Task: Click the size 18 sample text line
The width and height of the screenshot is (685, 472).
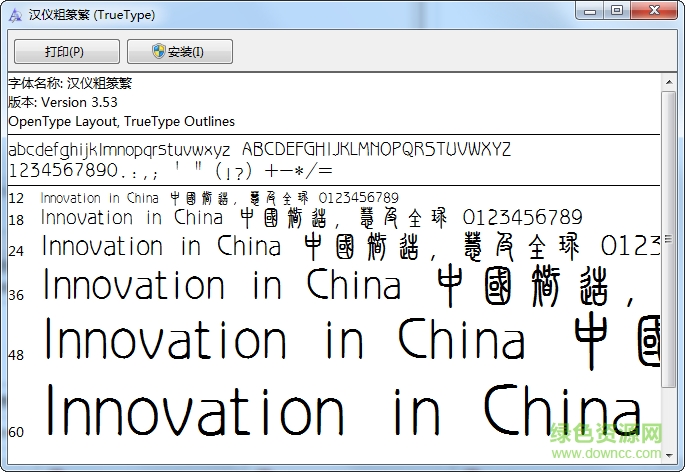Action: pyautogui.click(x=311, y=218)
